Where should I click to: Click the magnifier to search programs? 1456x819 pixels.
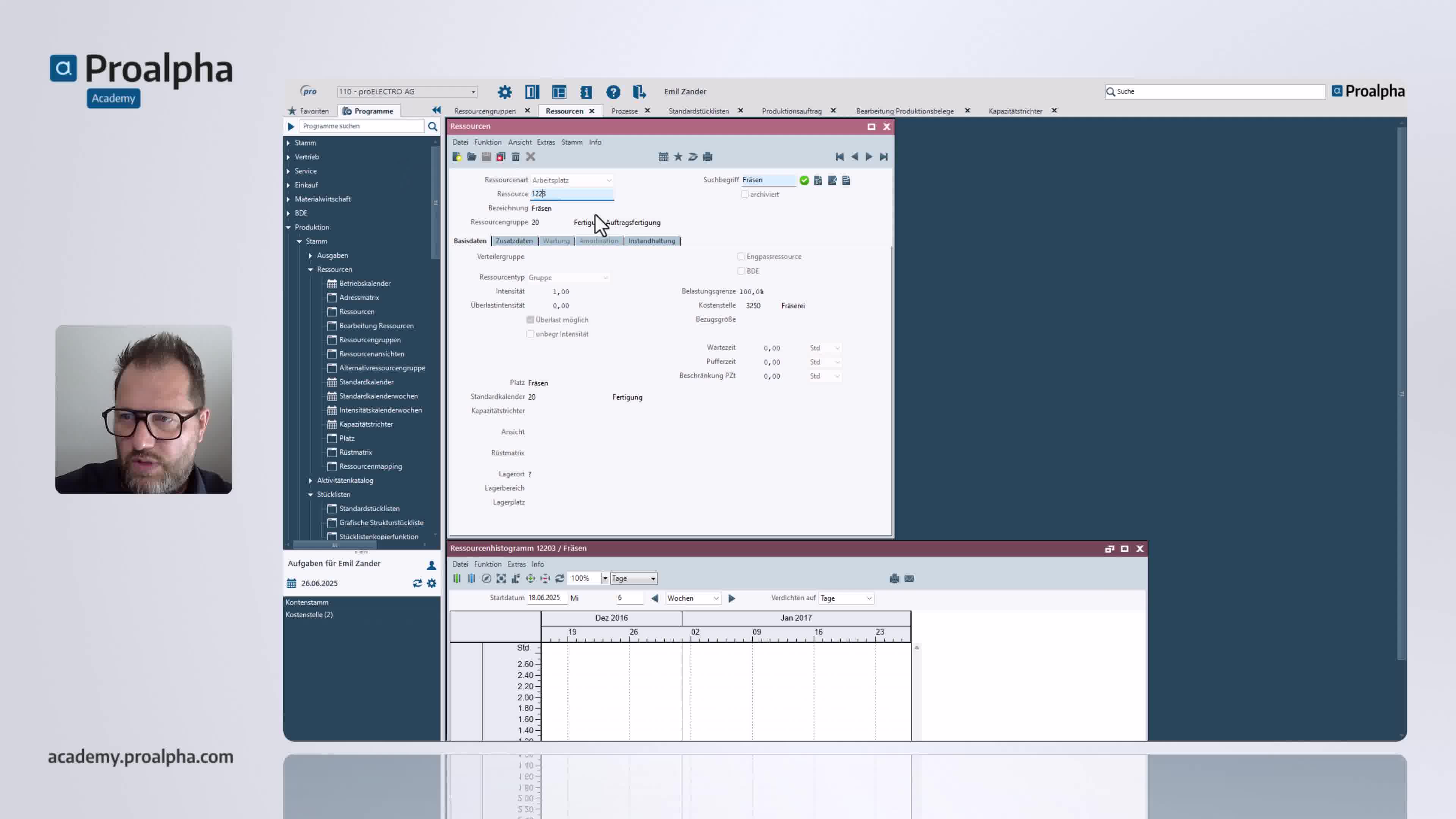[x=432, y=126]
